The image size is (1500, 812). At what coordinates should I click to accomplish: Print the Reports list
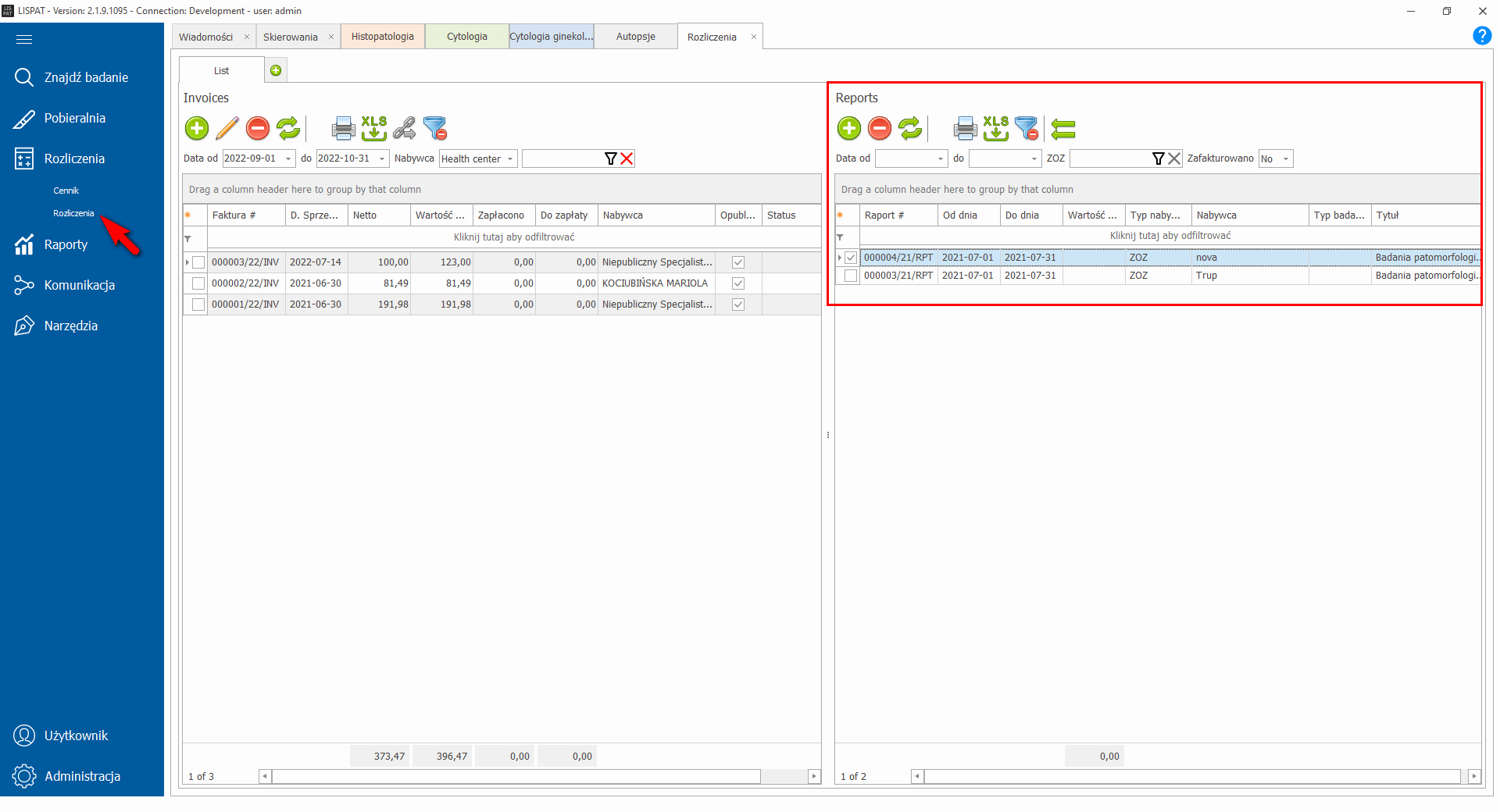[x=965, y=128]
